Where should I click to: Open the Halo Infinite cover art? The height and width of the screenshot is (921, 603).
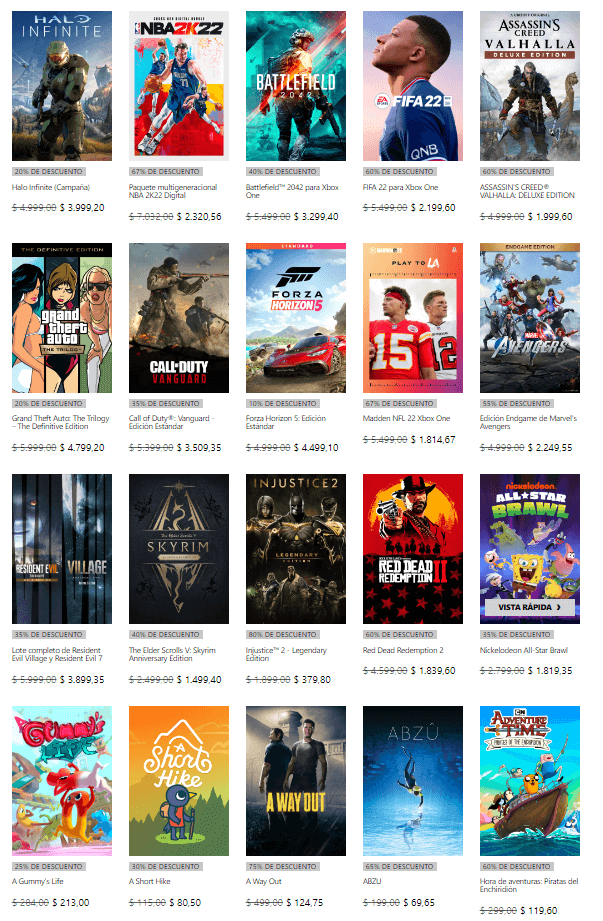point(62,86)
